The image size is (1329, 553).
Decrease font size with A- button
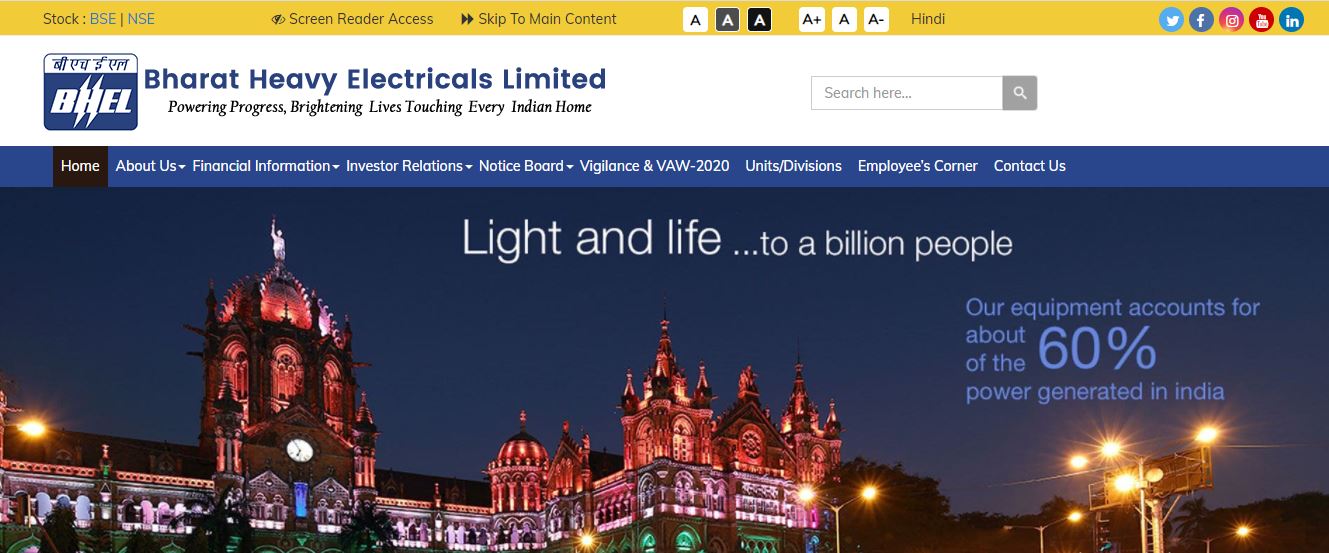point(876,19)
